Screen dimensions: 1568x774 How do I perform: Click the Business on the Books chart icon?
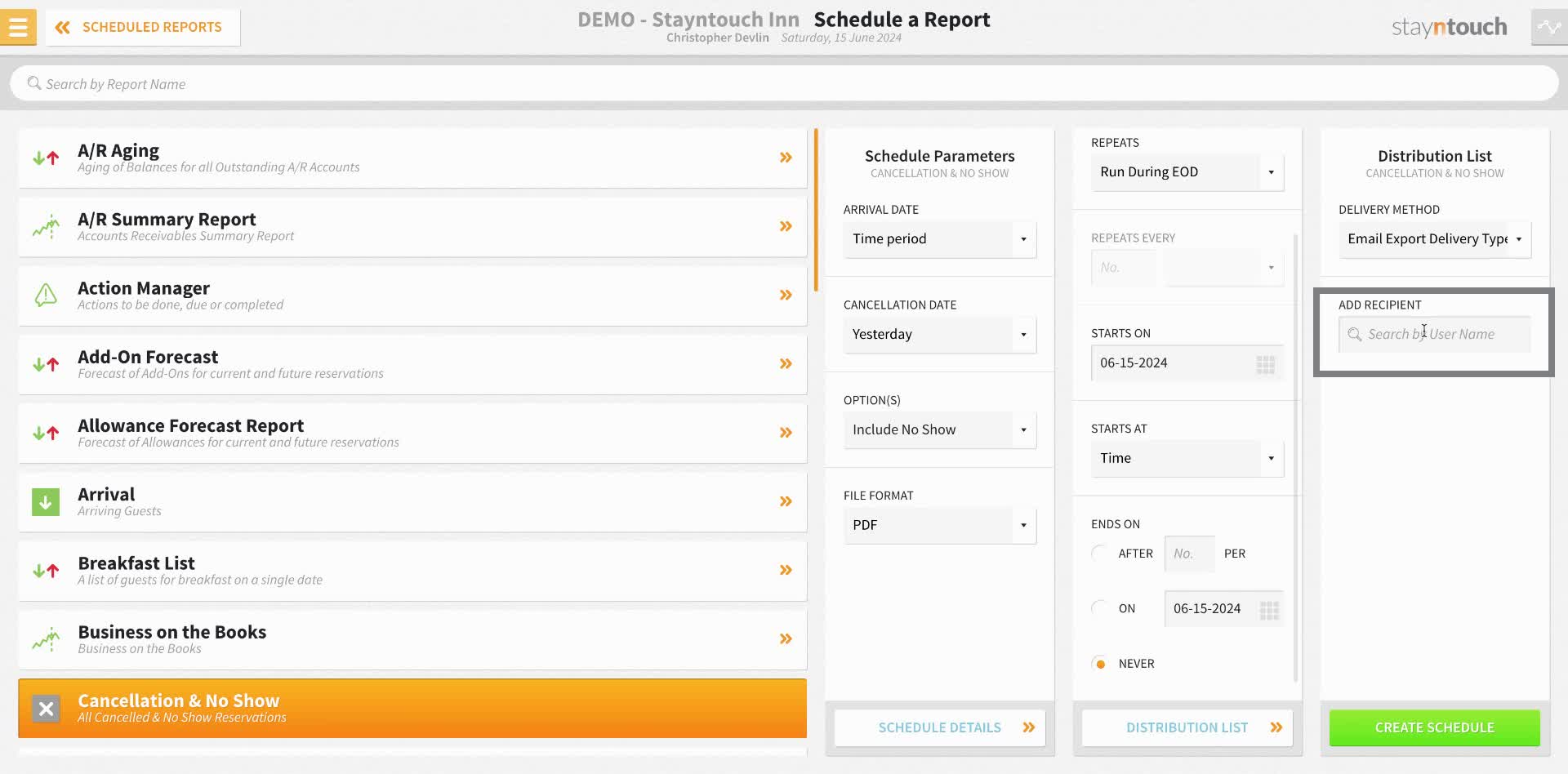[46, 639]
